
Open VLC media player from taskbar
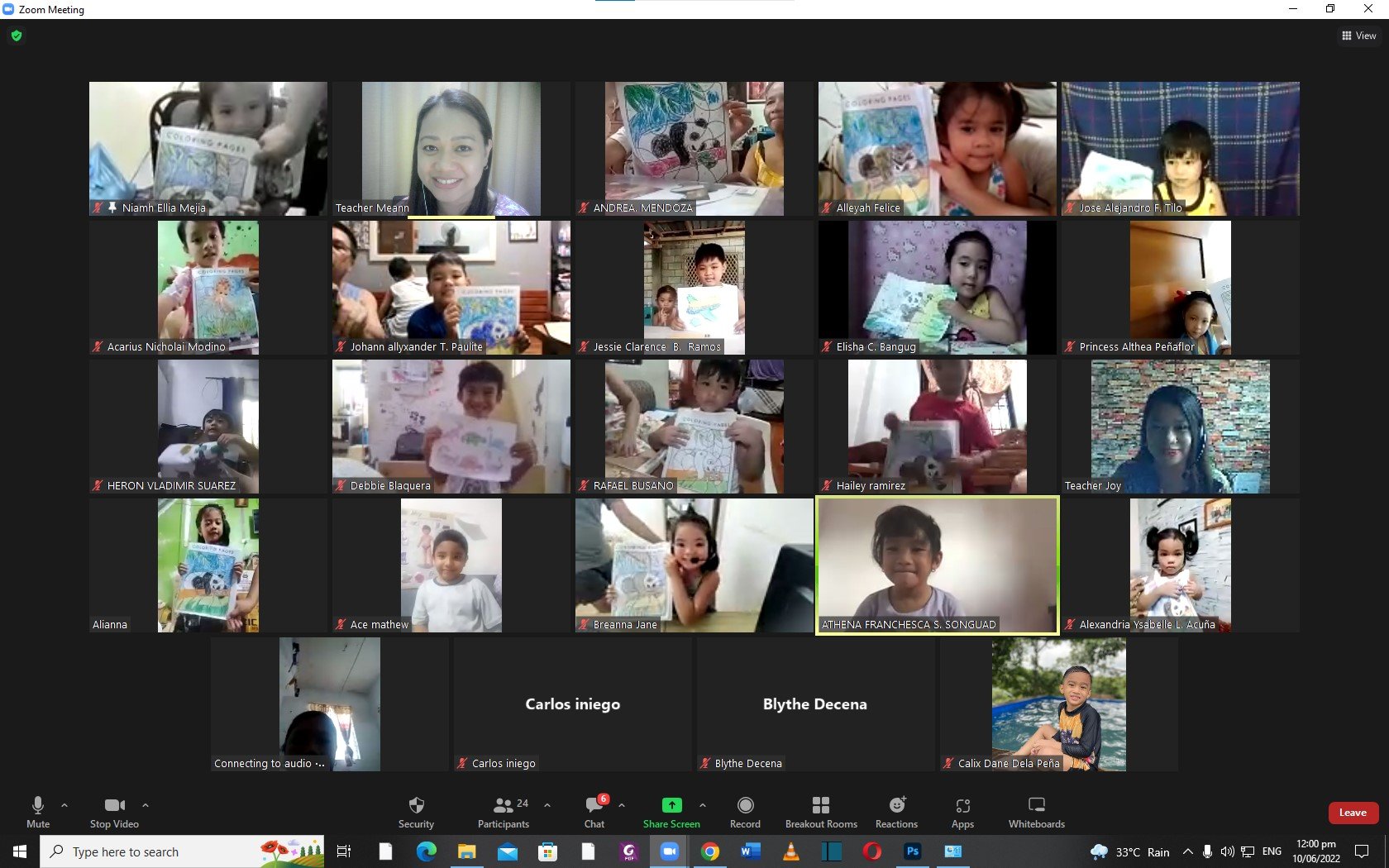(x=790, y=851)
